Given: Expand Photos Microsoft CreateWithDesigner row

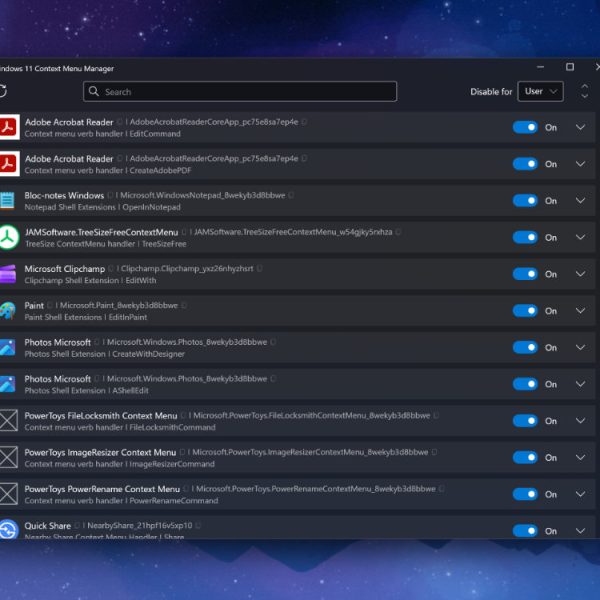Looking at the screenshot, I should (x=580, y=347).
